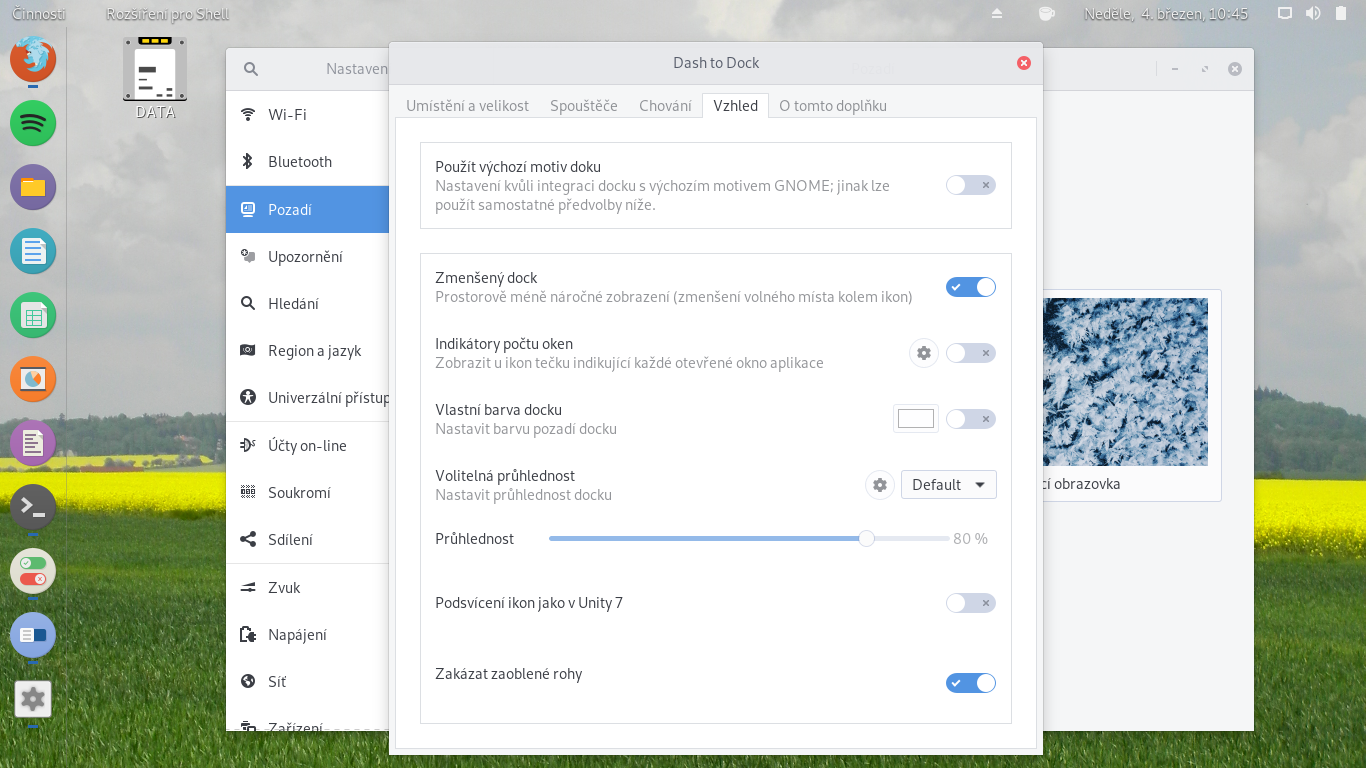The width and height of the screenshot is (1366, 768).
Task: Select Wi-Fi in Settings sidebar
Action: click(x=308, y=115)
